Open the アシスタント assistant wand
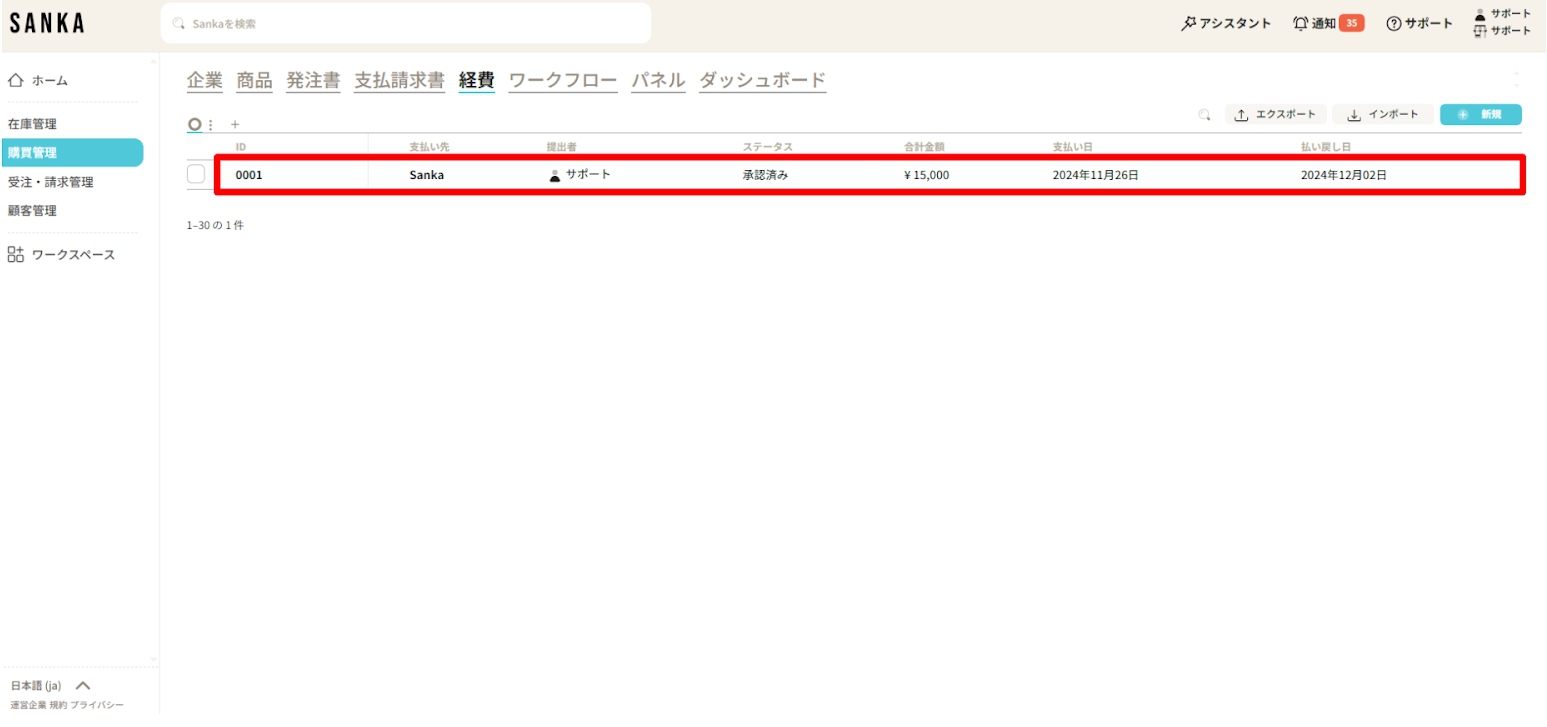Screen dimensions: 1547x727 pos(1225,23)
